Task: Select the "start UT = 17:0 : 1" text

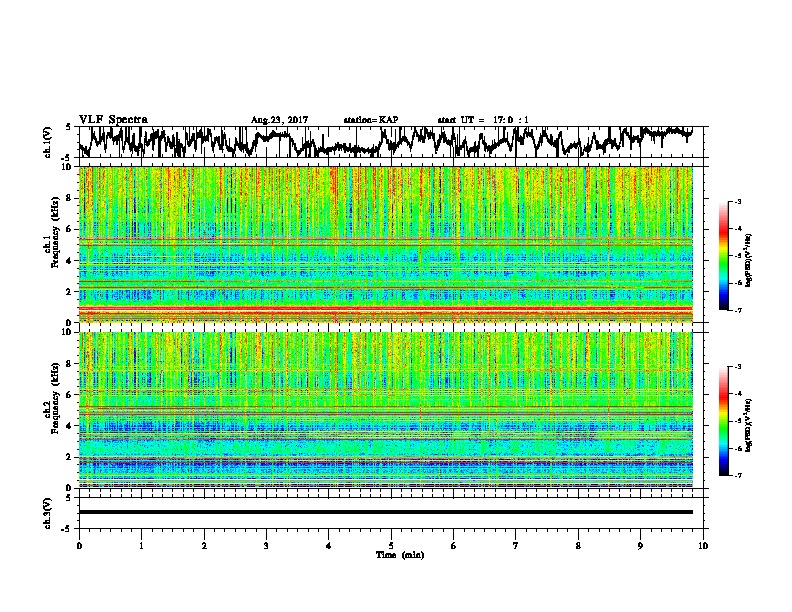Action: click(x=483, y=120)
